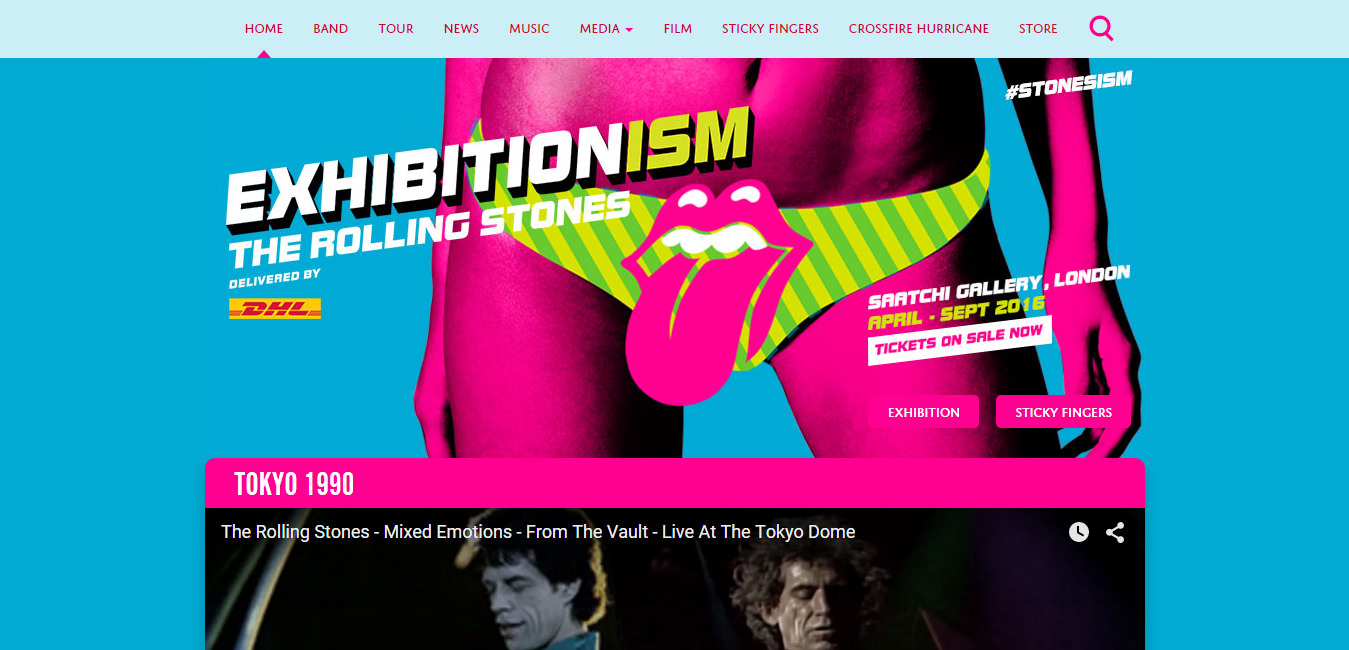This screenshot has height=650, width=1349.
Task: Open Crossfire Hurricane in the menu
Action: point(919,28)
